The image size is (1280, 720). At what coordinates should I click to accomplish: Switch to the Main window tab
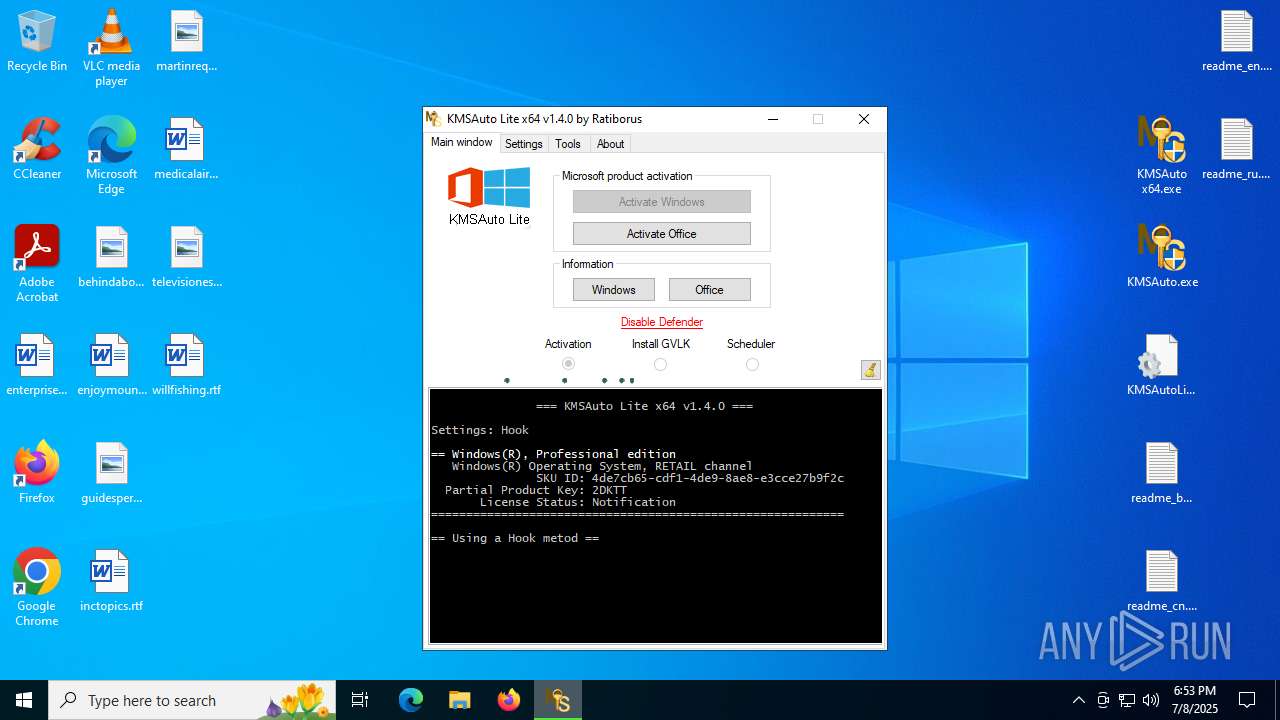(x=461, y=143)
